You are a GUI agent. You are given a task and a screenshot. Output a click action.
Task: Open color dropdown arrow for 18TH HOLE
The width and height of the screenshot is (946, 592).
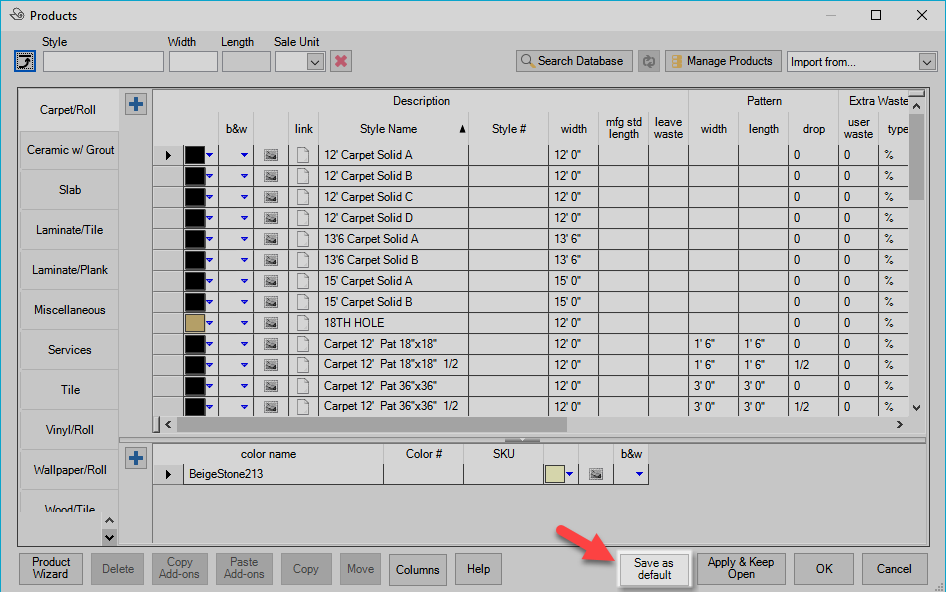209,323
